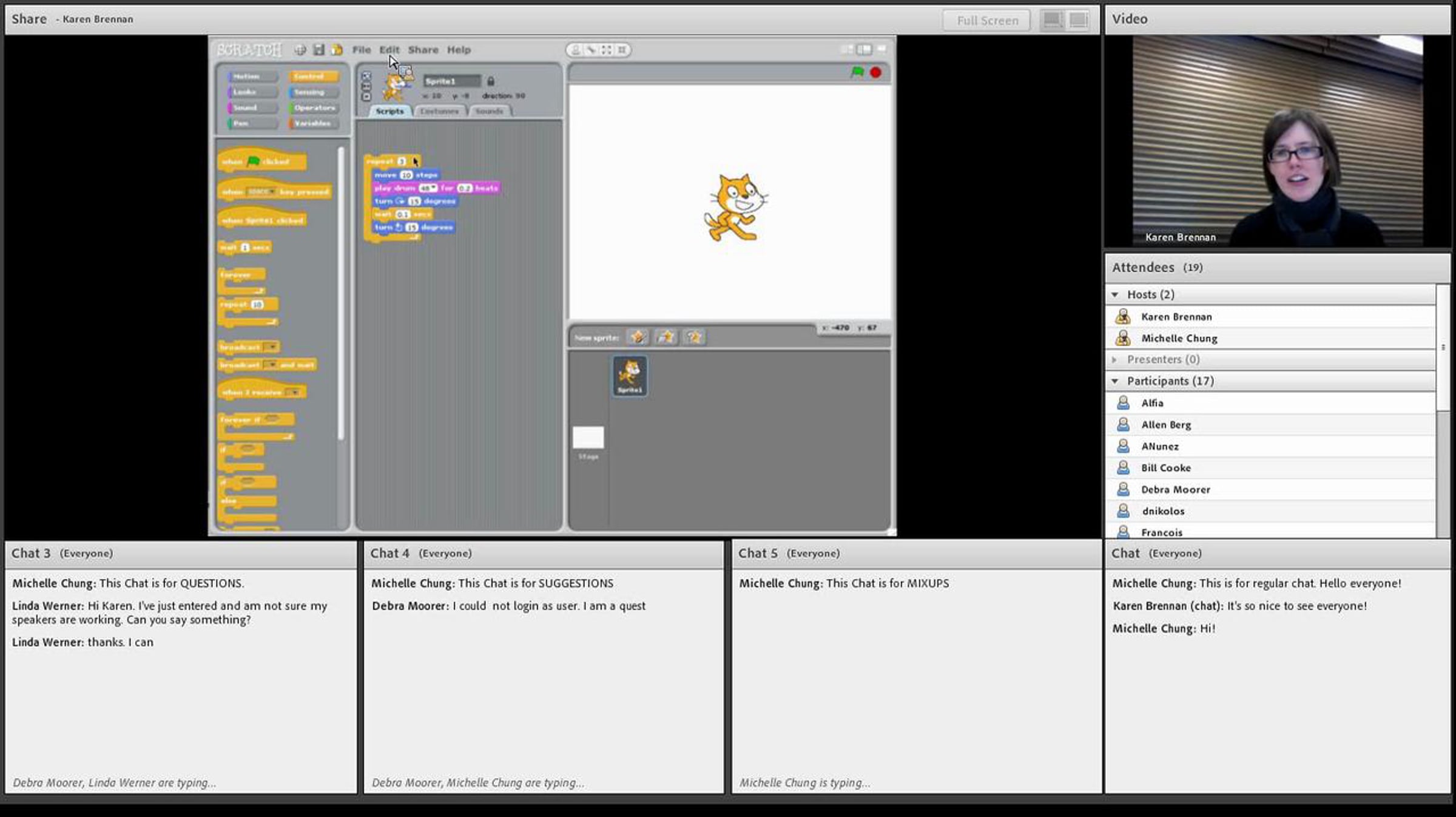Viewport: 1456px width, 817px height.
Task: Click the Scratch share project icon
Action: coord(337,50)
